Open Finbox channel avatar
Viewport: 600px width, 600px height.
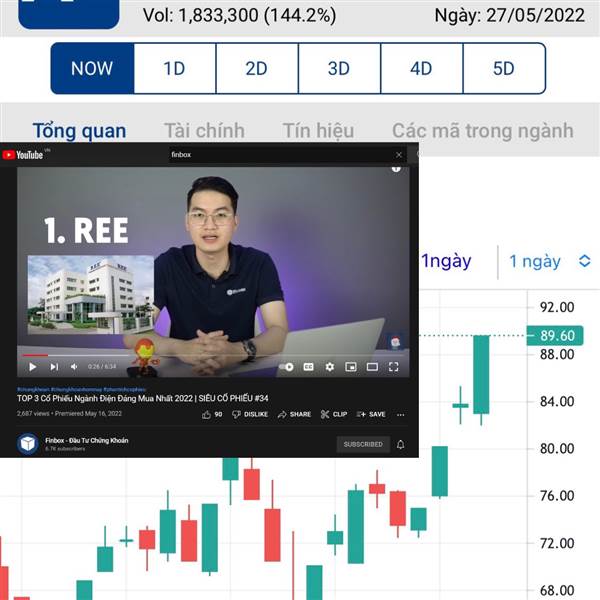pos(28,444)
